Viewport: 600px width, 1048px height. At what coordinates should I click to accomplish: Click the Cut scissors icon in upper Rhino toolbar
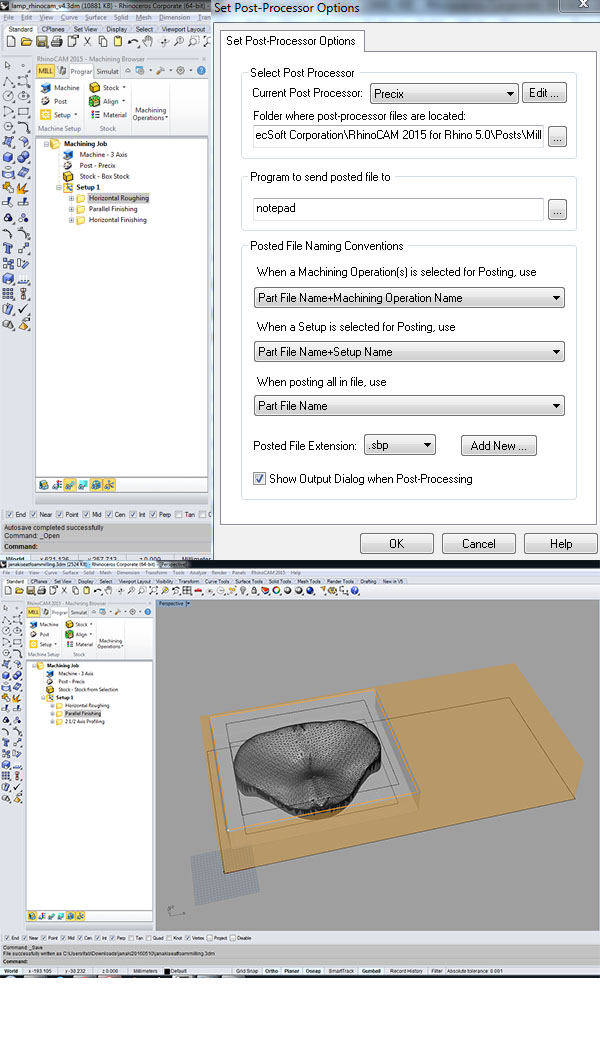point(87,41)
